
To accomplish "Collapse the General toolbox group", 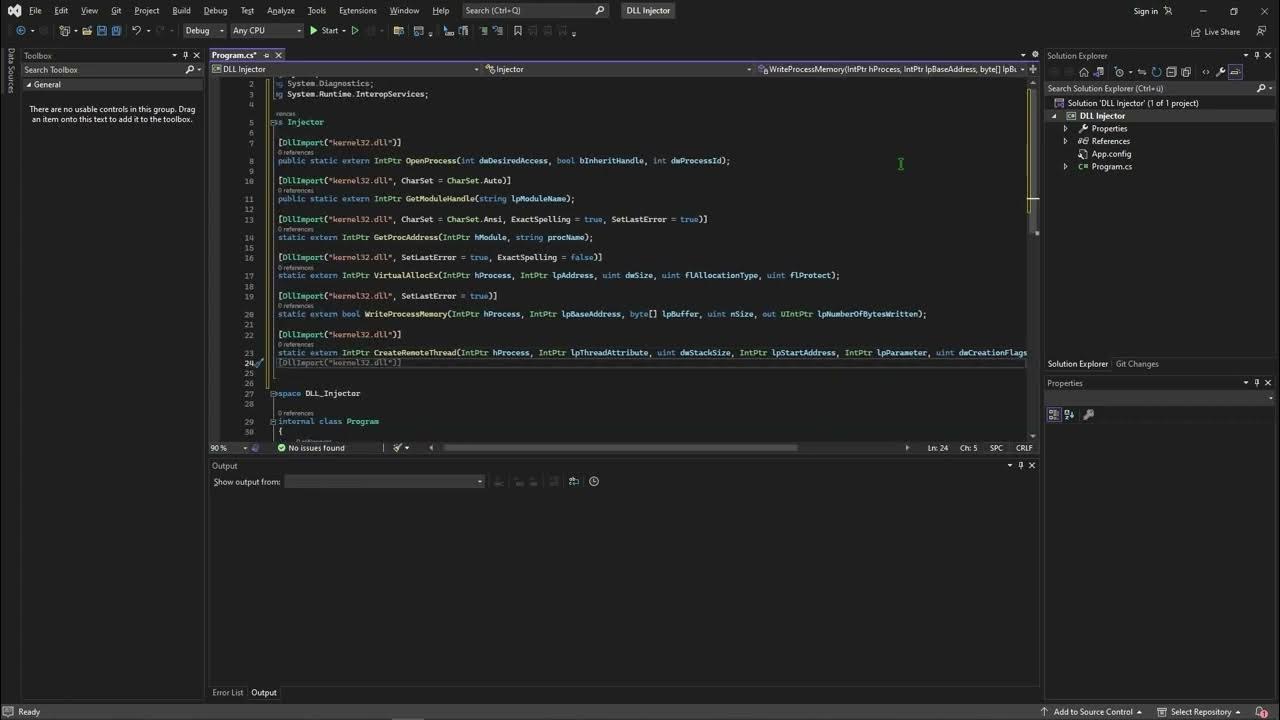I will pyautogui.click(x=28, y=85).
